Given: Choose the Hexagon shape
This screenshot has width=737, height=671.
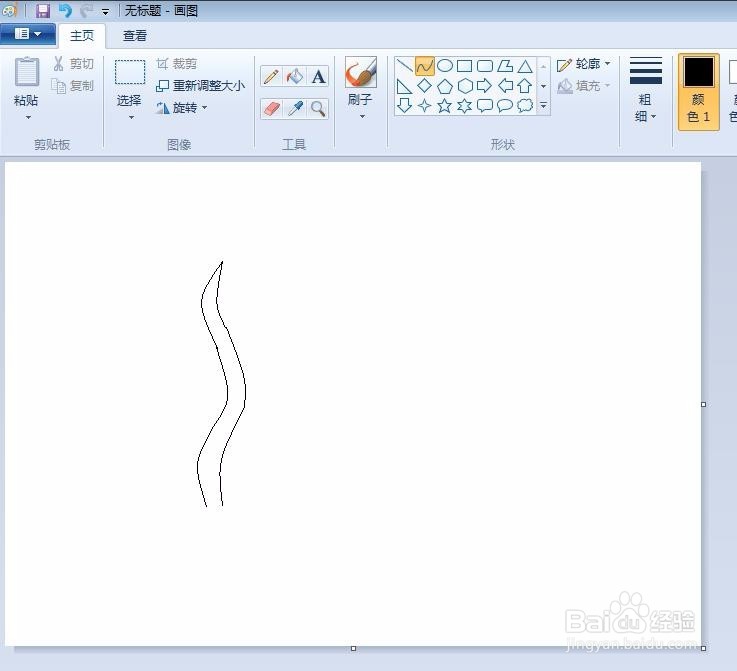Looking at the screenshot, I should [x=465, y=86].
